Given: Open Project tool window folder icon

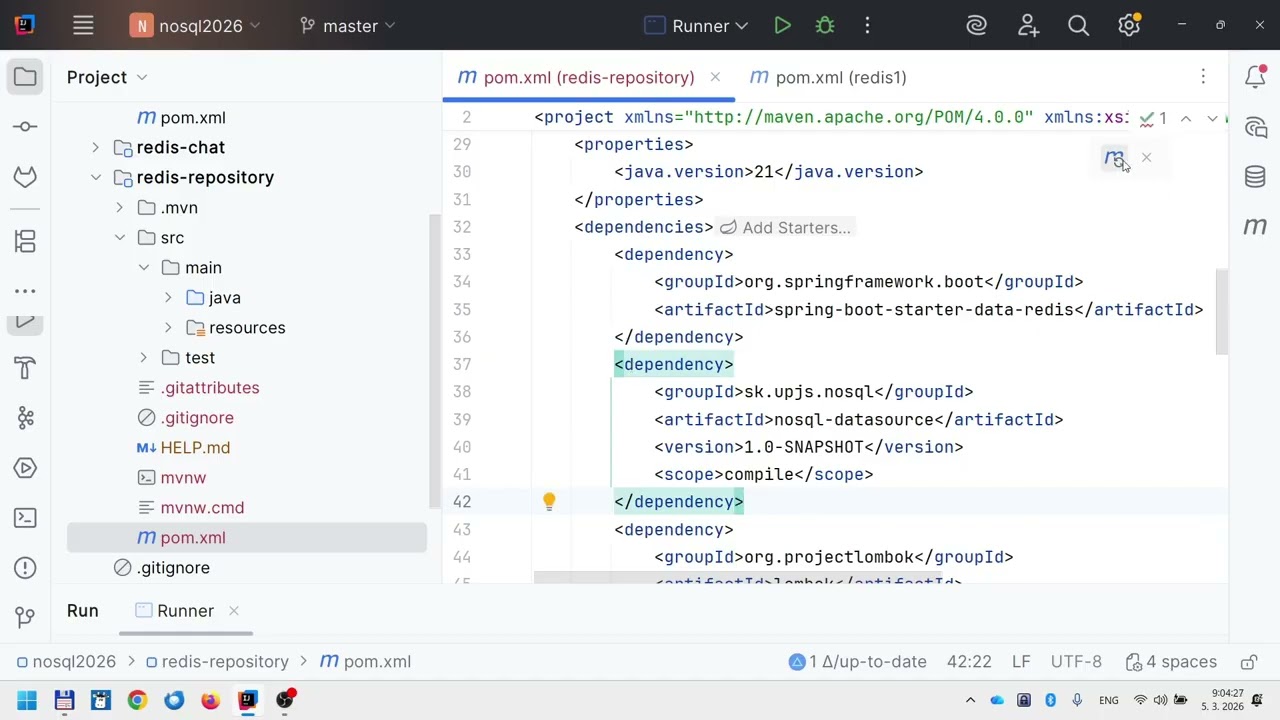Looking at the screenshot, I should 25,77.
